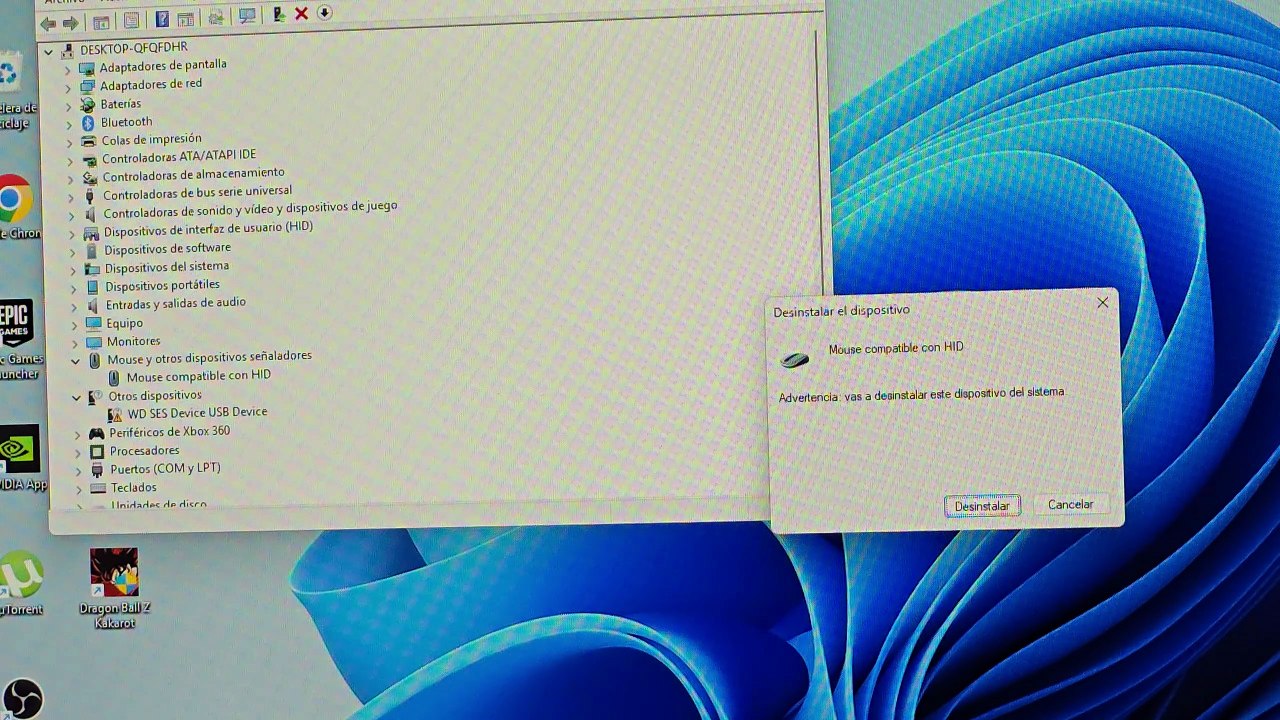Open the NVIDIA App desktop icon

(x=19, y=449)
